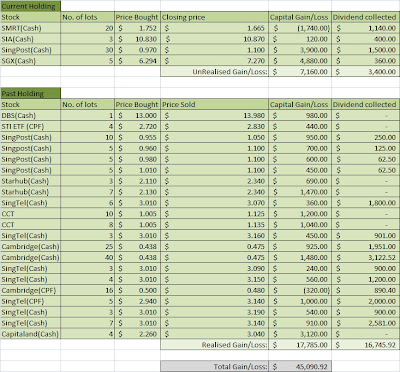Viewport: 400px width, 372px height.
Task: Select the Capitaland(Cash) stock cell
Action: [x=31, y=334]
